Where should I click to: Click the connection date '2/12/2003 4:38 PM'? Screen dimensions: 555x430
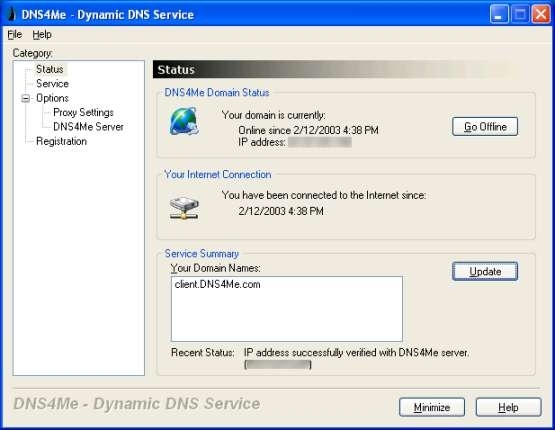(x=281, y=211)
